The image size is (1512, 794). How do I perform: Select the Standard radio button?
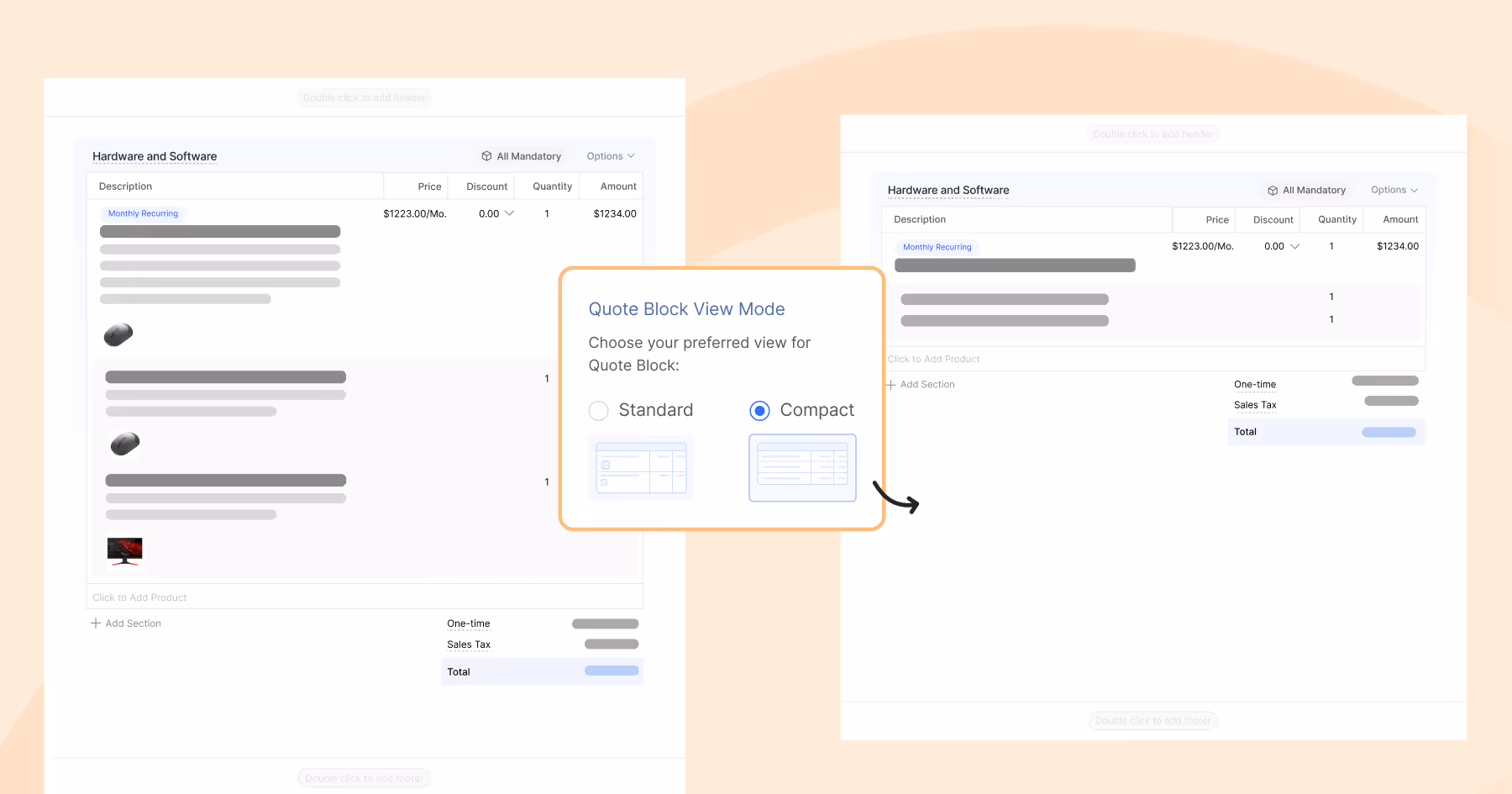(598, 410)
